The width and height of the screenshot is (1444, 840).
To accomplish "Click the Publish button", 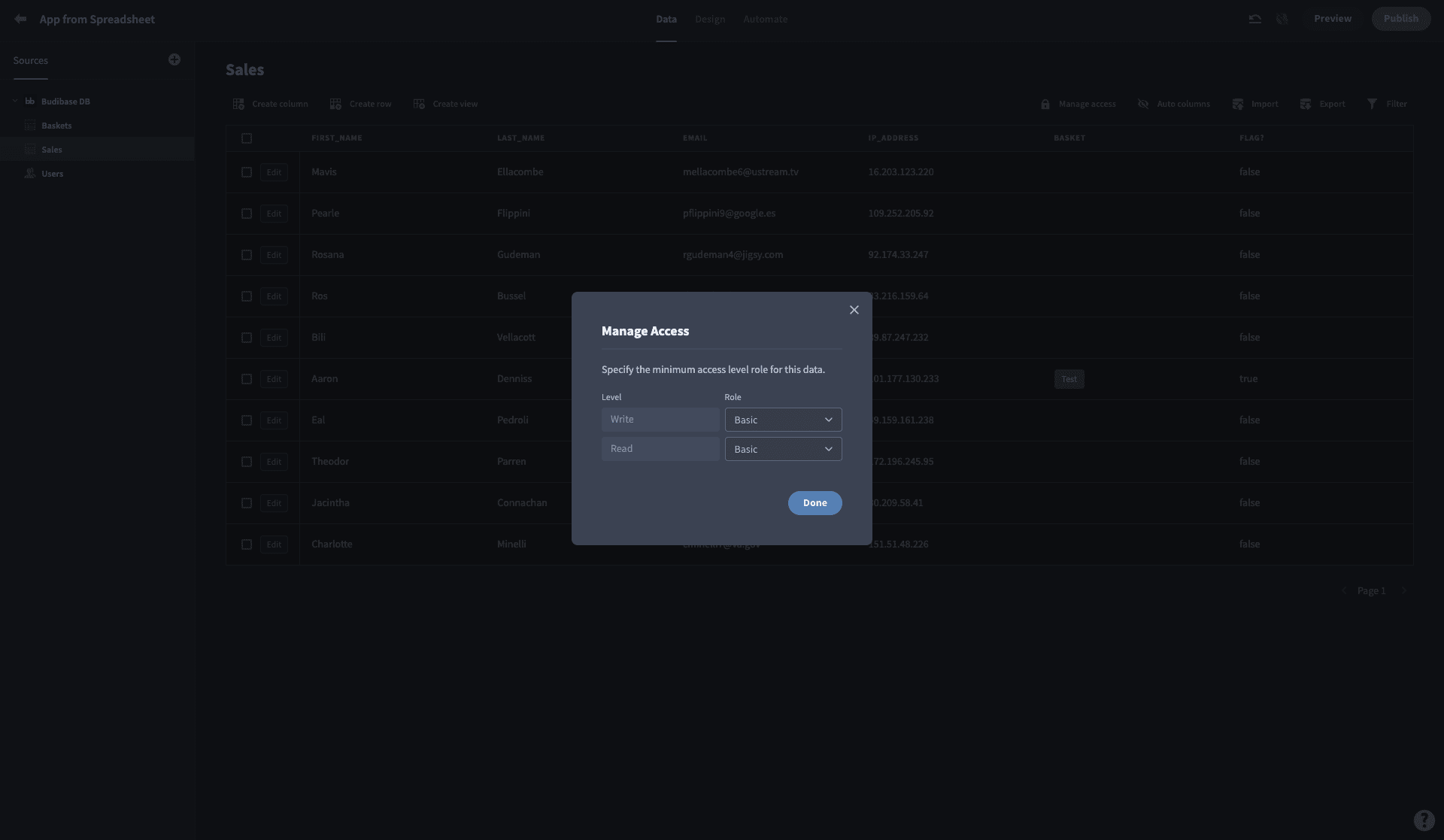I will point(1401,19).
